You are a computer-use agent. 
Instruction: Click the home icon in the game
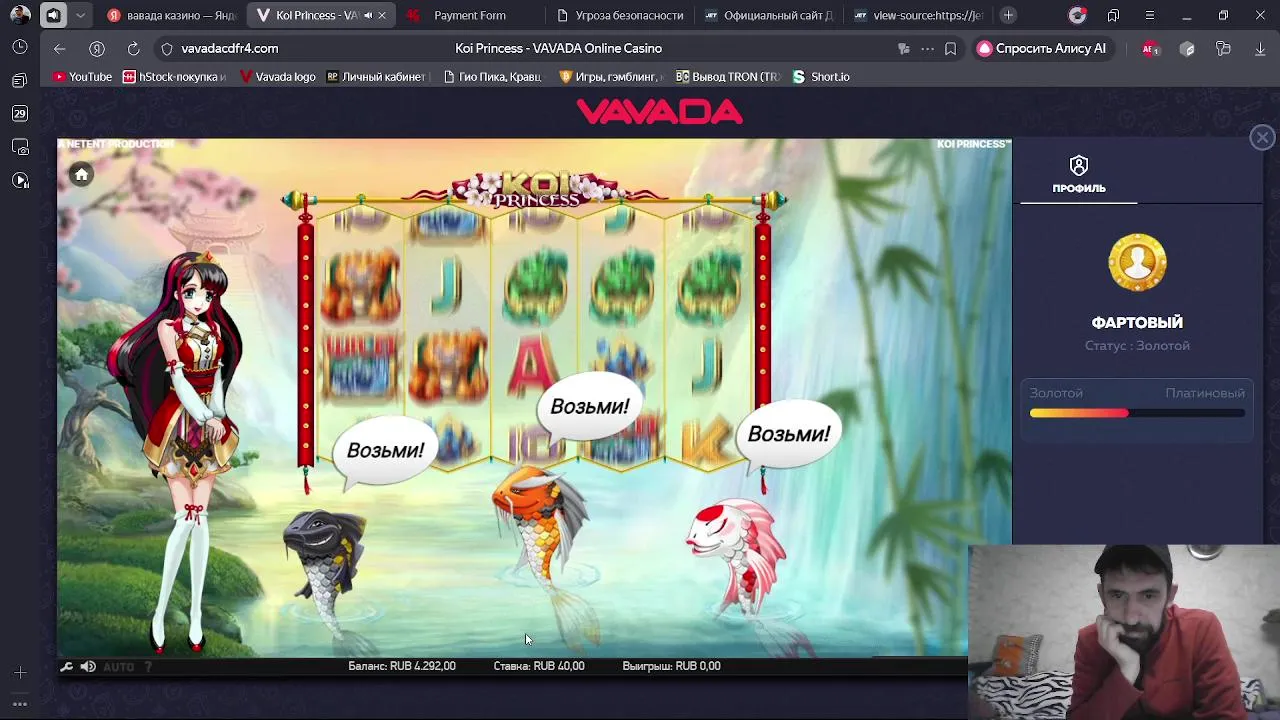click(82, 175)
